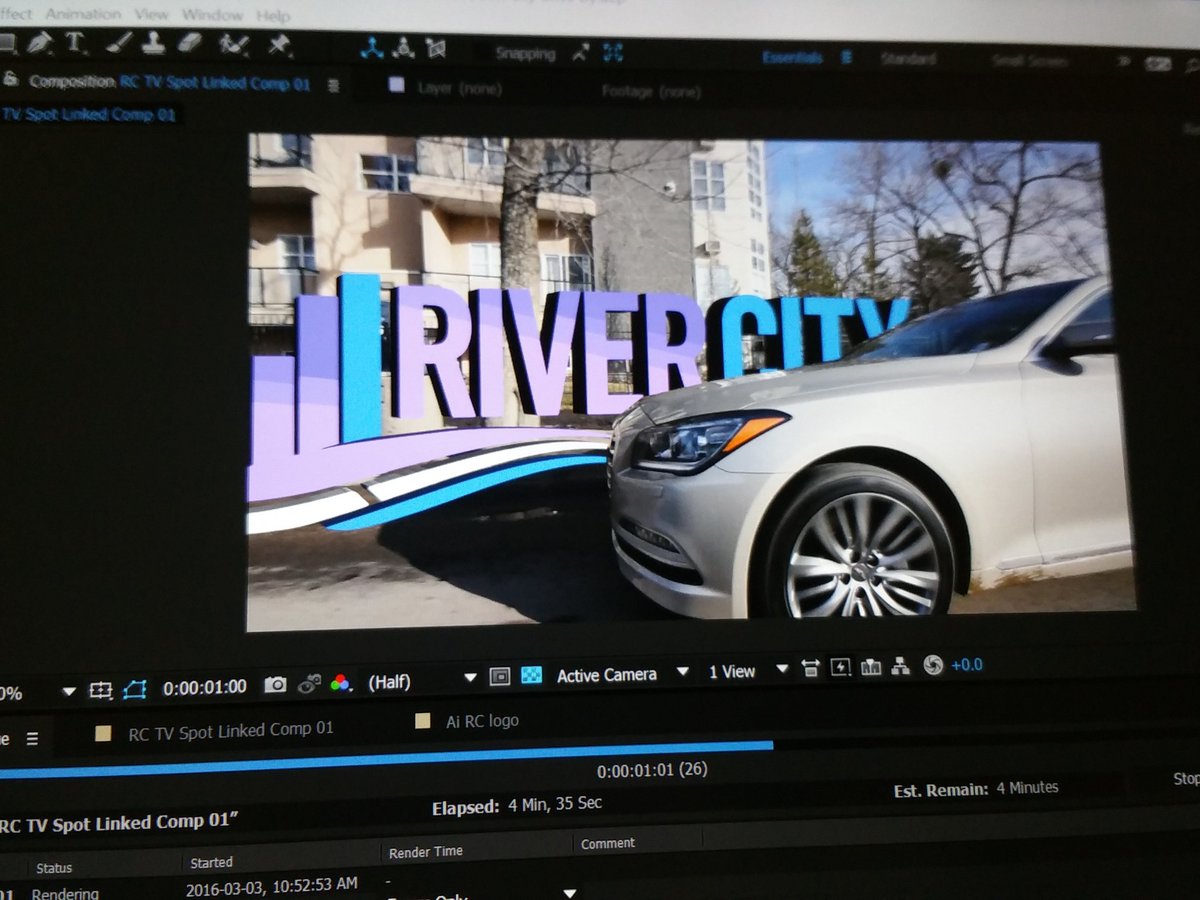
Task: Open the Comp Flowchart icon
Action: coord(901,666)
